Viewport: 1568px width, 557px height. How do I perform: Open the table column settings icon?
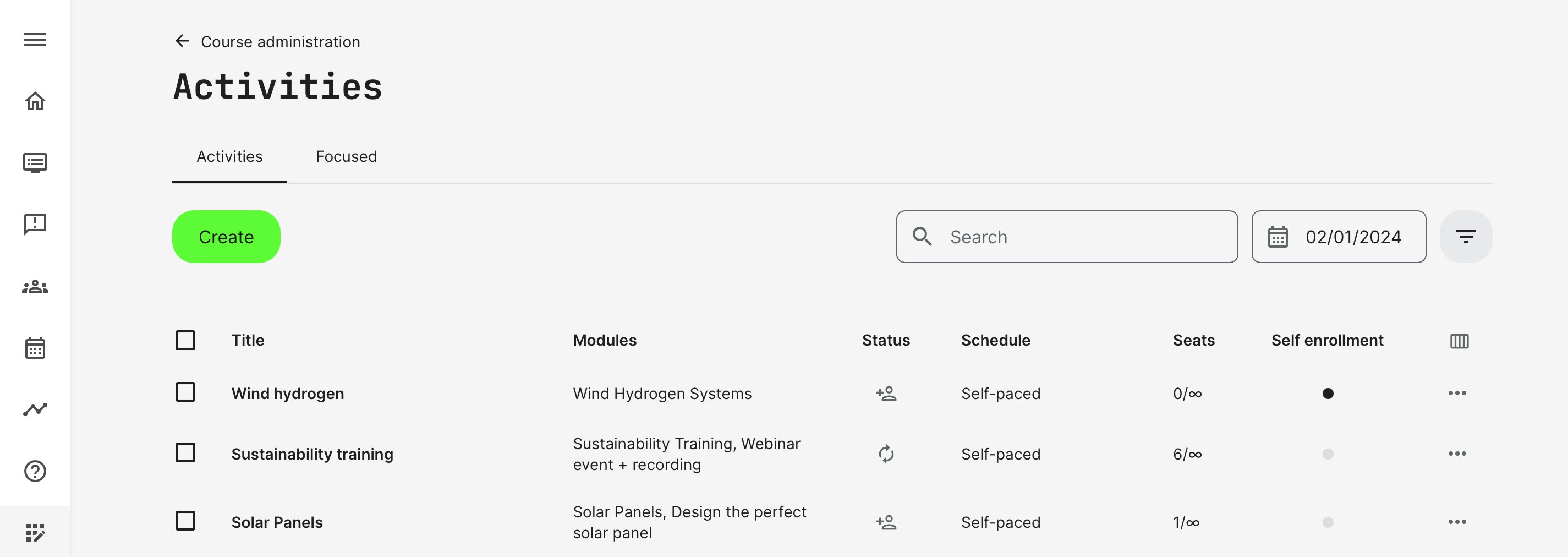[x=1459, y=341]
